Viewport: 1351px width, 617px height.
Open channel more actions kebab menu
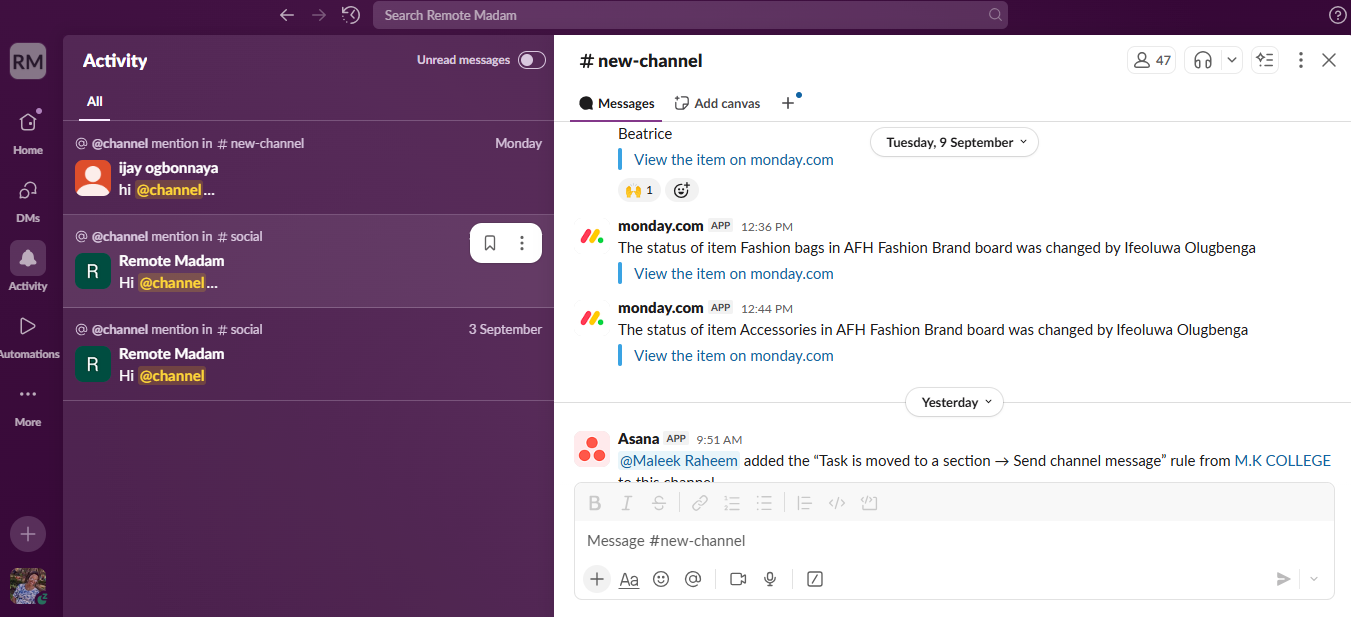tap(1301, 60)
